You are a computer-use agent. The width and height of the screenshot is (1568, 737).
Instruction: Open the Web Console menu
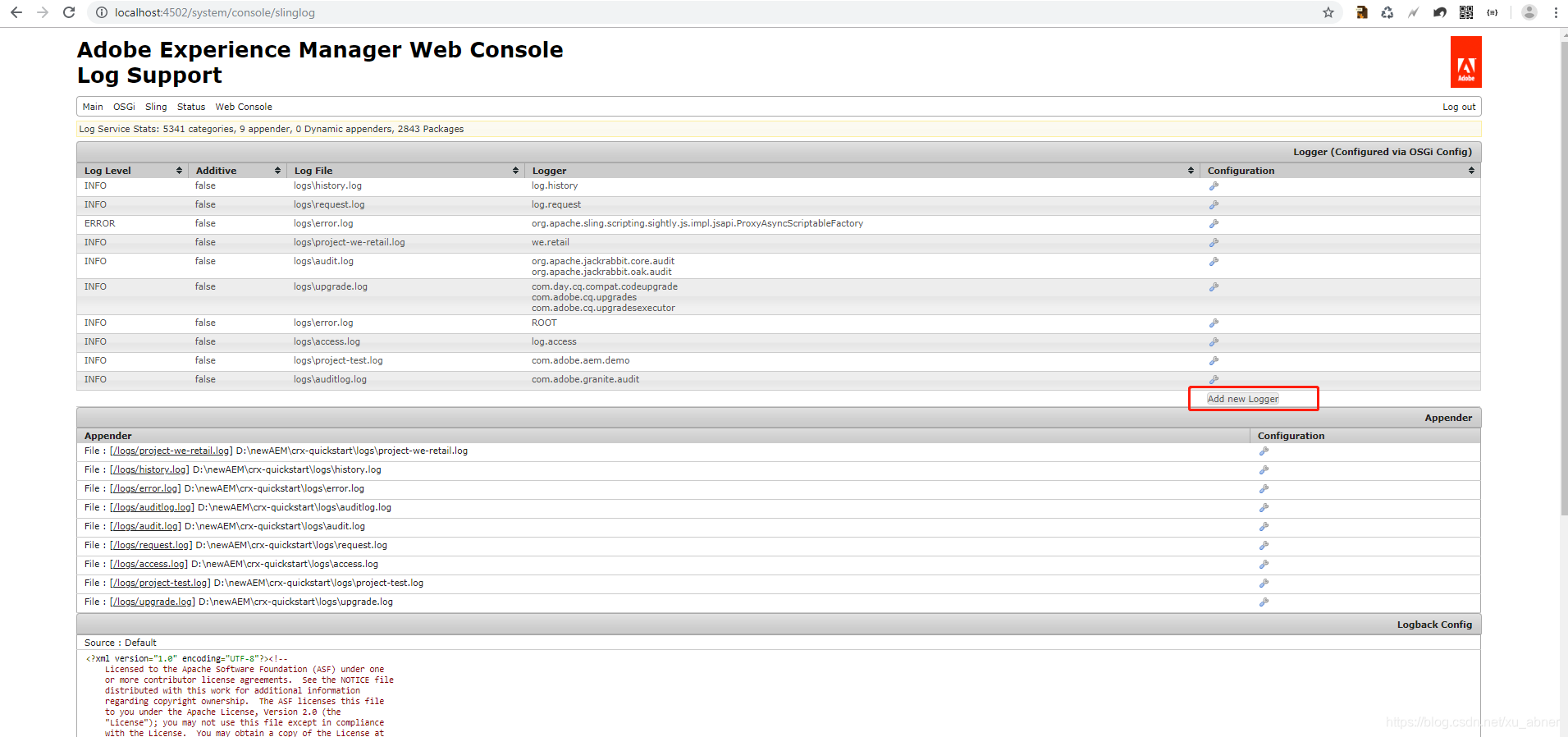coord(244,107)
